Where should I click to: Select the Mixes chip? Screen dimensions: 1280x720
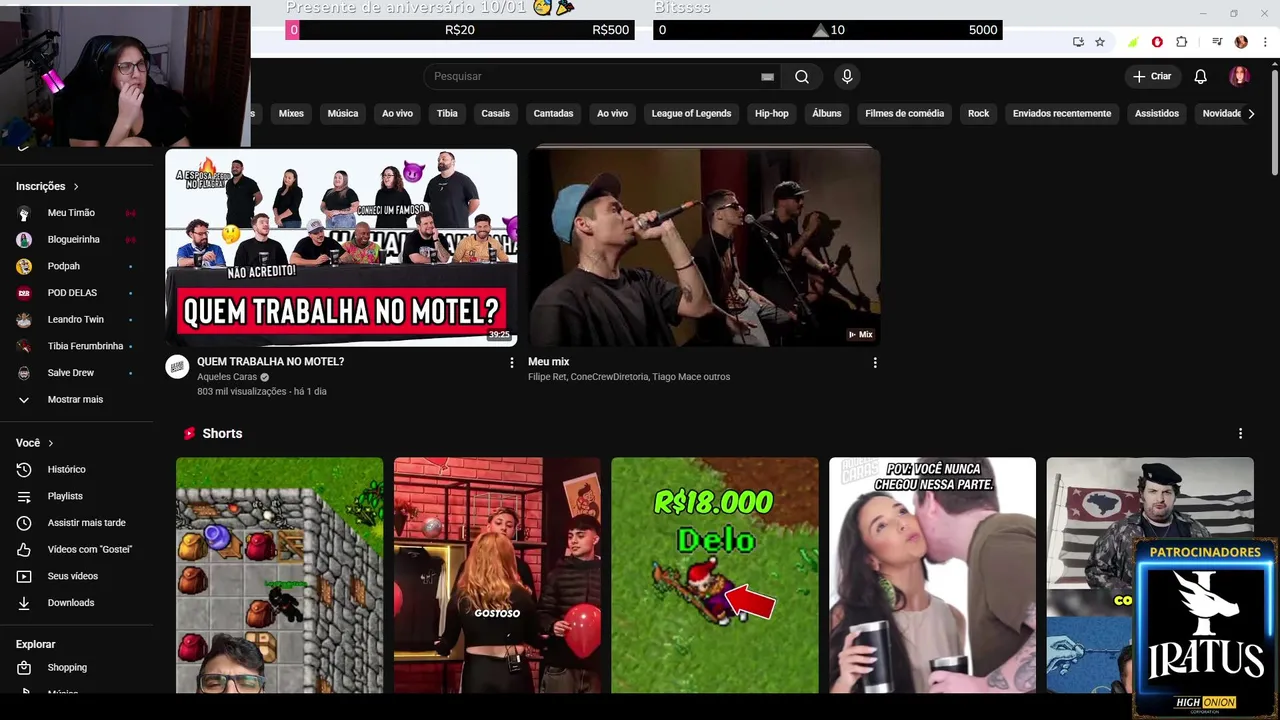click(x=291, y=114)
